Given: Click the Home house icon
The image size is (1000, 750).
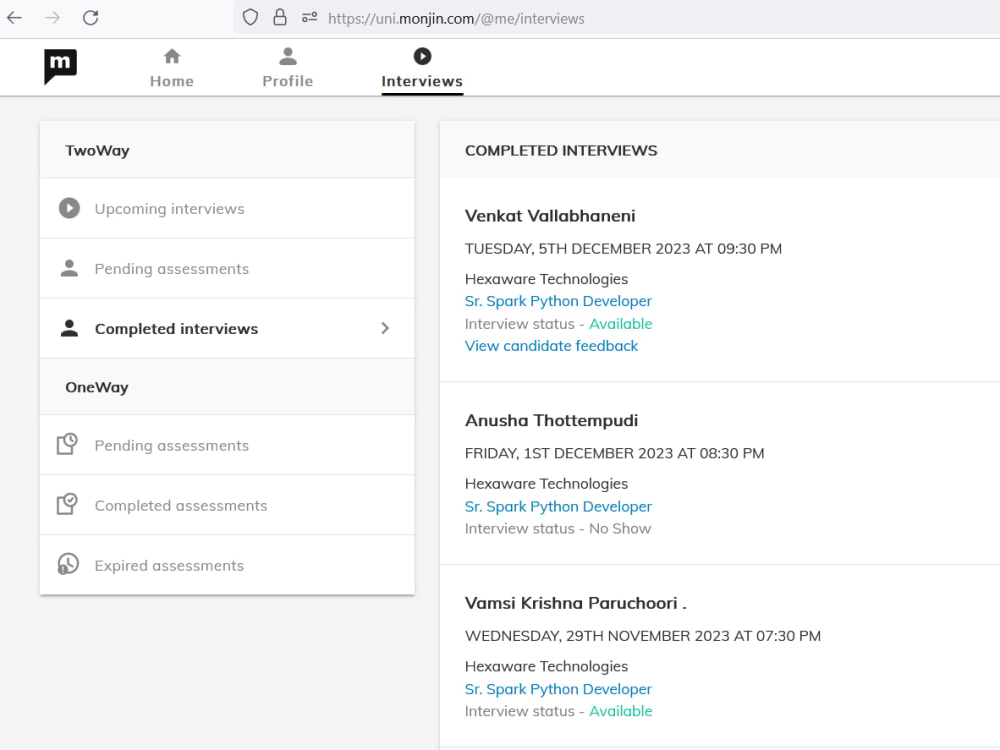Looking at the screenshot, I should [x=172, y=56].
